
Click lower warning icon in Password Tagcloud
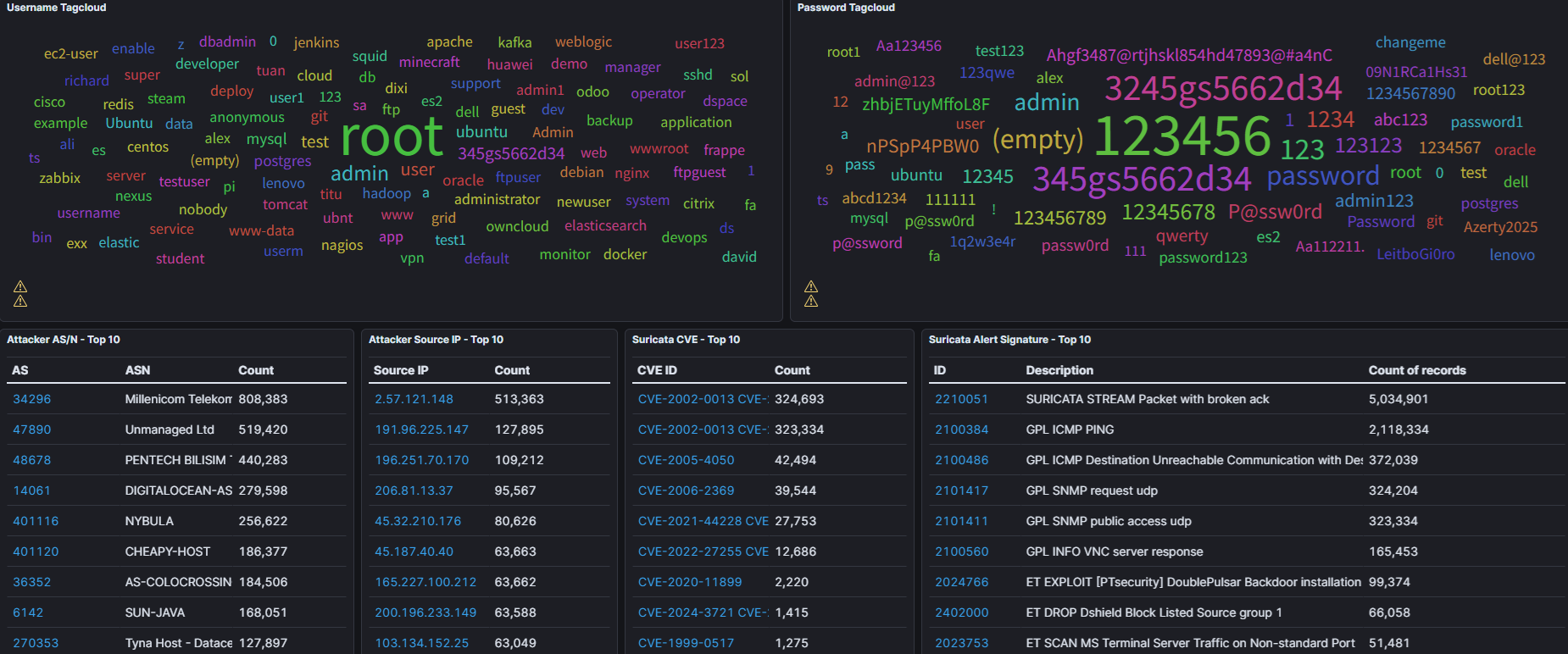pos(811,301)
